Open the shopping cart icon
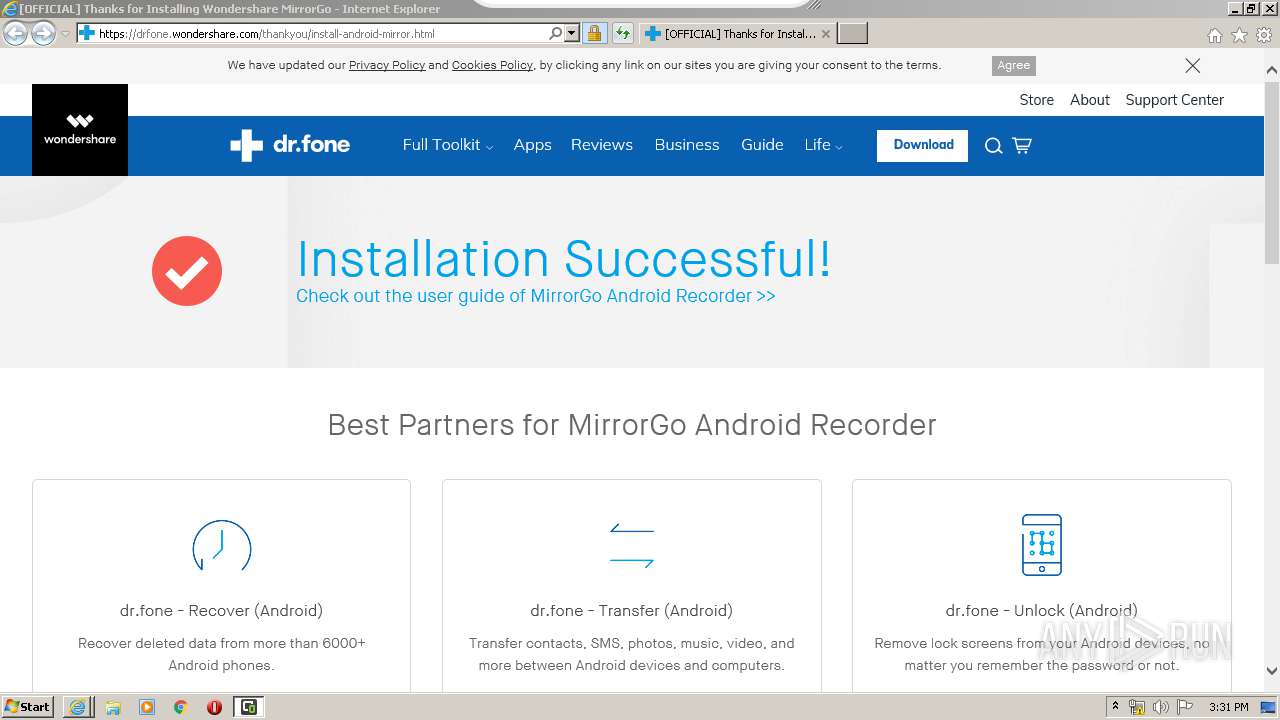The width and height of the screenshot is (1280, 720). pos(1021,146)
